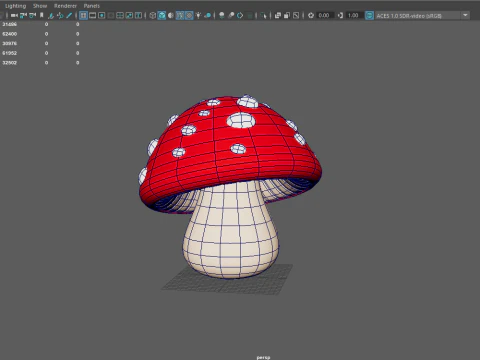
Task: Click the X-Ray Active Components icon
Action: coord(287,15)
